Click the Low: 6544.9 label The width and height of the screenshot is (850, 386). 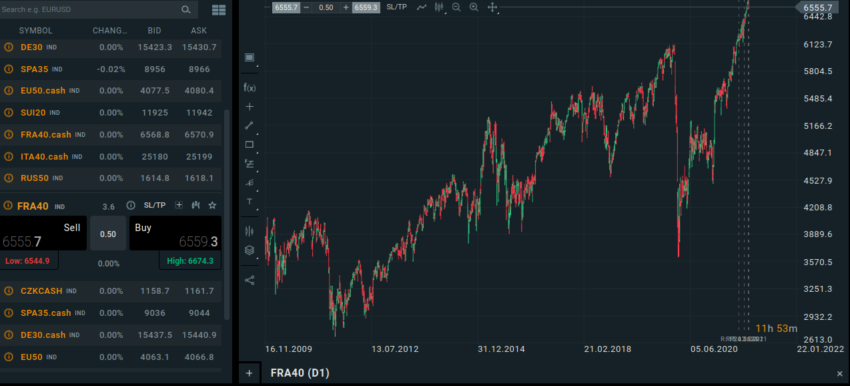point(28,261)
